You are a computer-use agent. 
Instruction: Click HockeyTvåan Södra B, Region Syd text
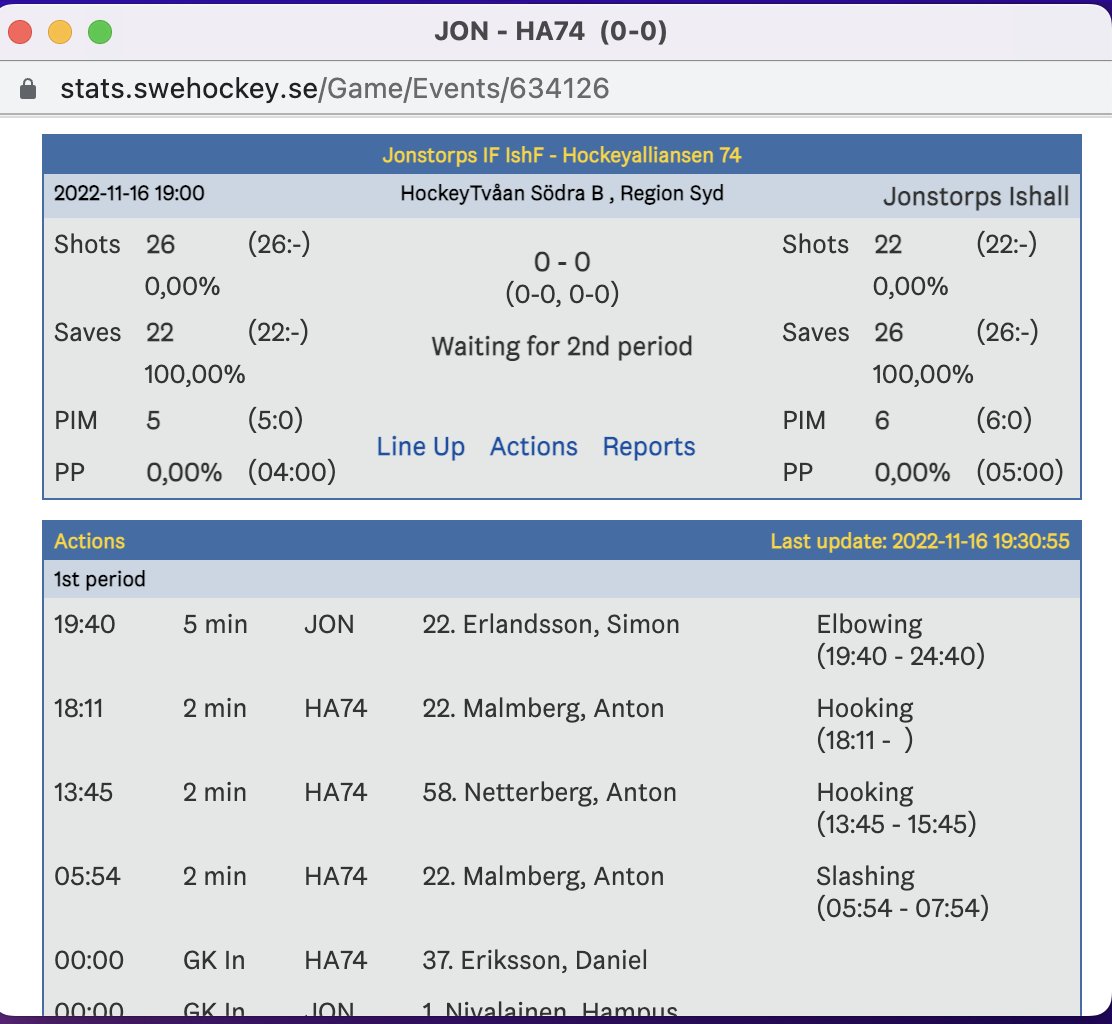pos(562,194)
